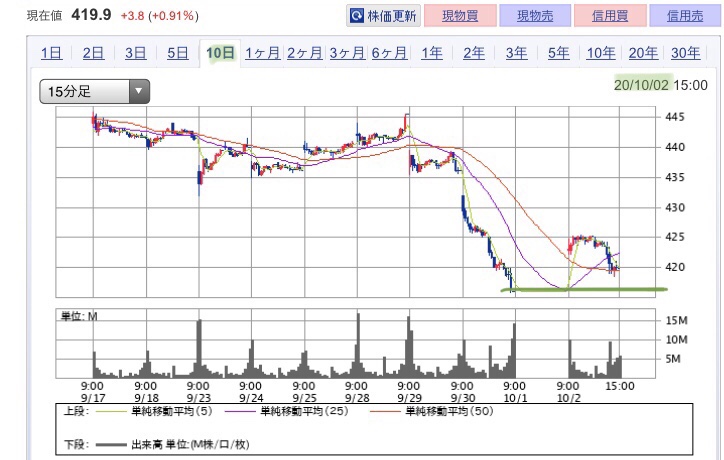724x460 pixels.
Task: Switch to 6ヶ月 period
Action: [389, 53]
